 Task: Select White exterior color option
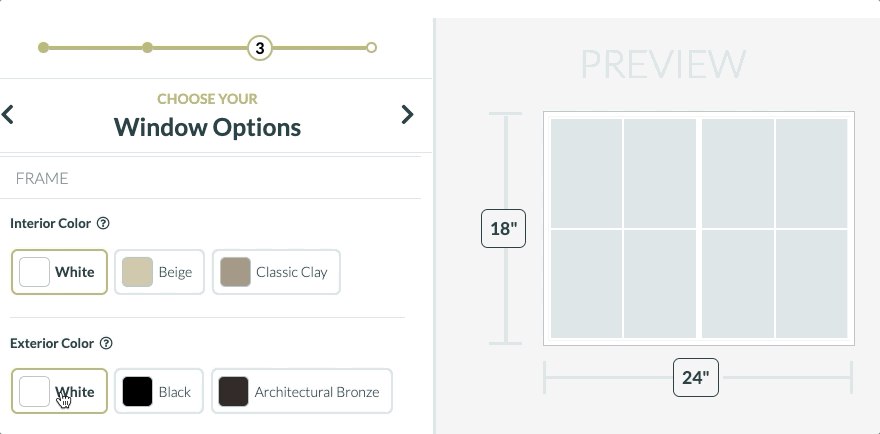[x=59, y=391]
